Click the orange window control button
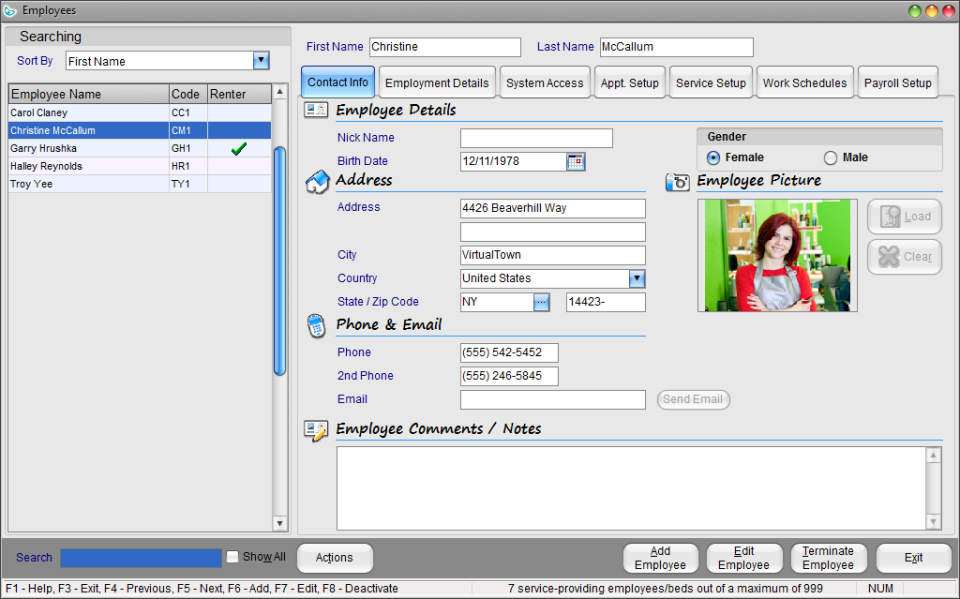The width and height of the screenshot is (960, 599). tap(931, 11)
